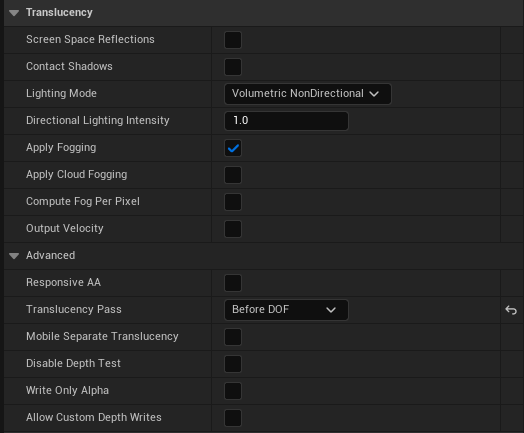524x433 pixels.
Task: Enable Write Only Alpha
Action: point(233,391)
